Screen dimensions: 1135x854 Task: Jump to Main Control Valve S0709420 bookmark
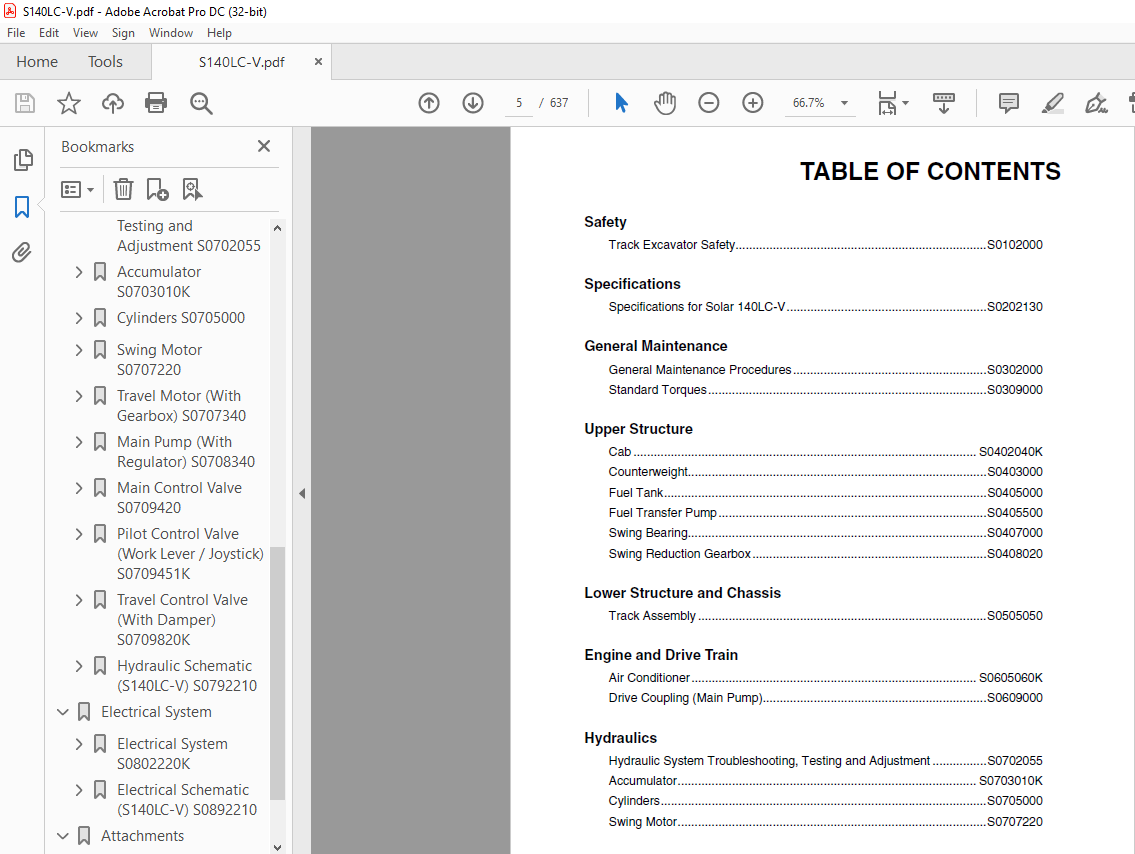coord(180,498)
